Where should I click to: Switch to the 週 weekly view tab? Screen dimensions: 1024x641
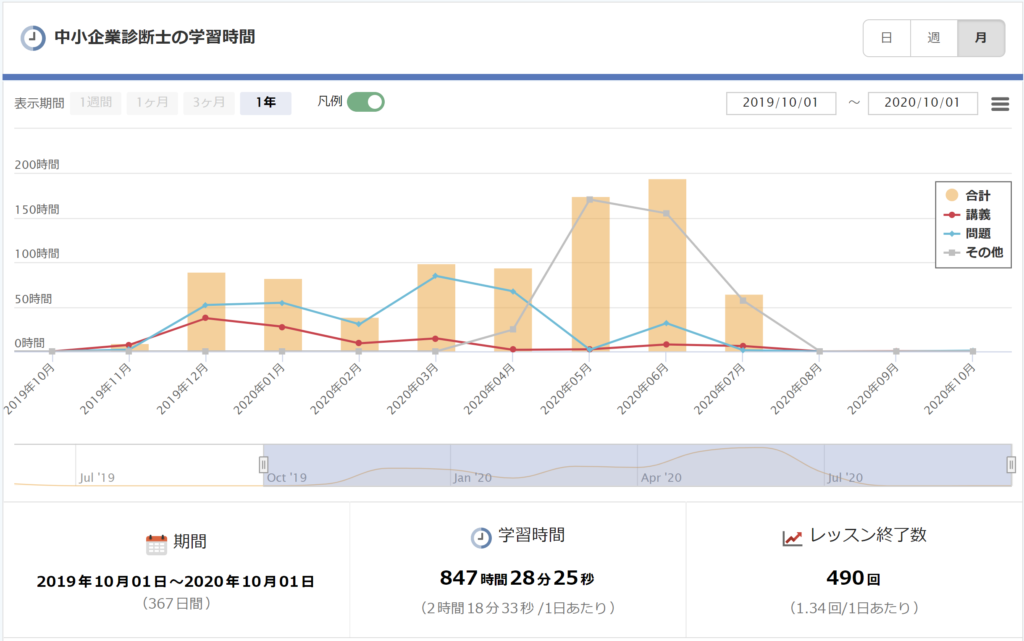point(933,38)
